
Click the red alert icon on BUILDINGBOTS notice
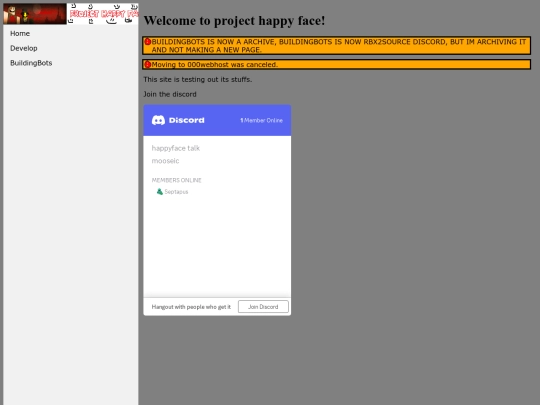pos(147,42)
